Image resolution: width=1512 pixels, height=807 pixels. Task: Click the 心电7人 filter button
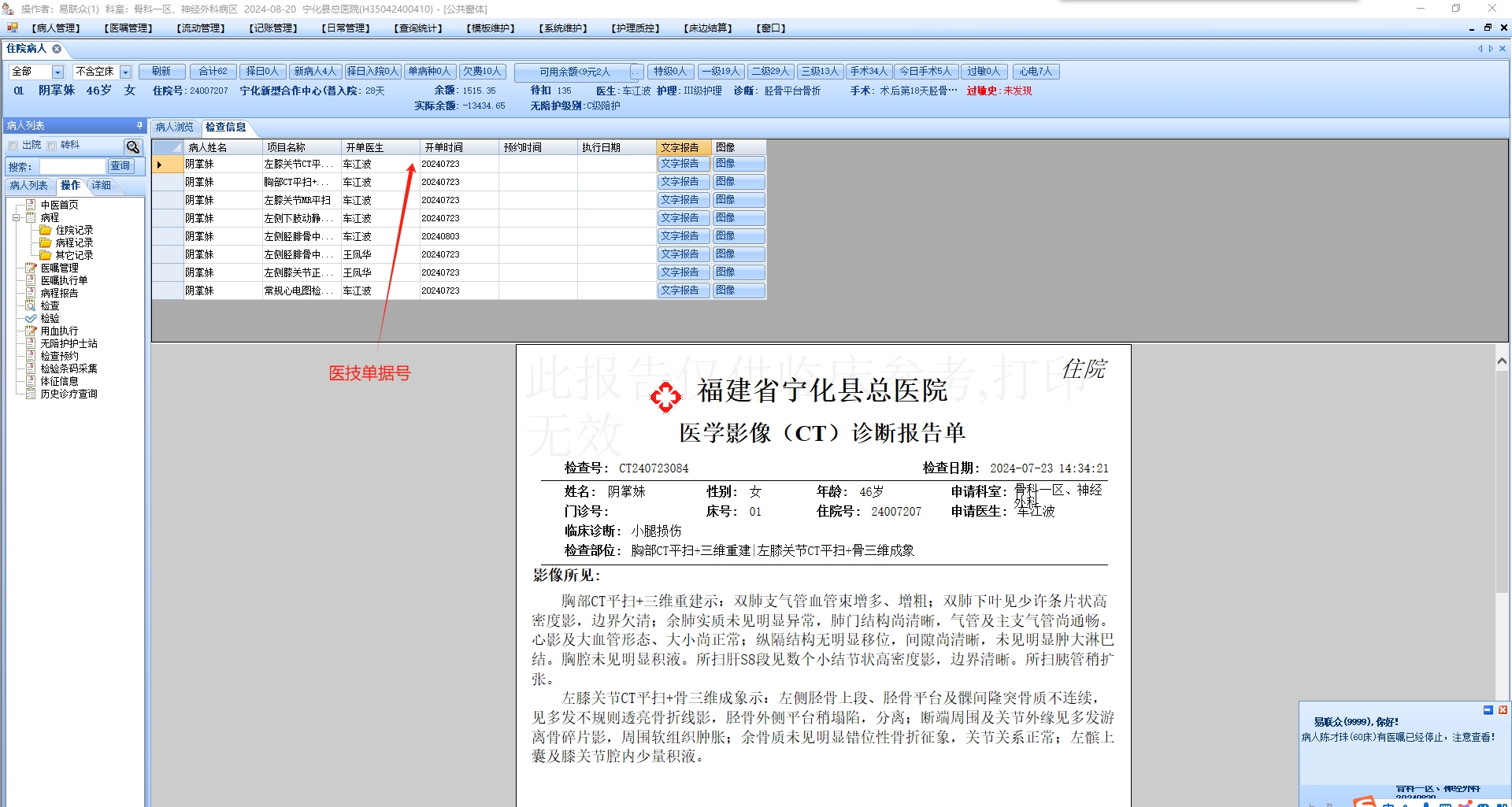click(1036, 72)
